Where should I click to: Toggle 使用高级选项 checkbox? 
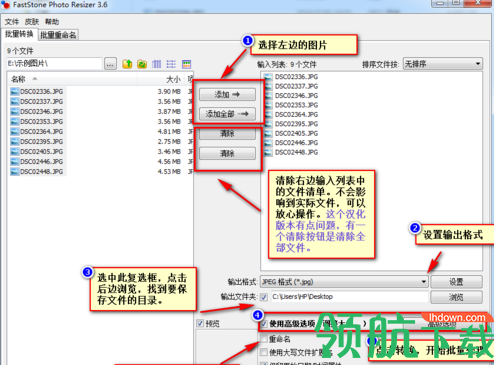coord(264,324)
